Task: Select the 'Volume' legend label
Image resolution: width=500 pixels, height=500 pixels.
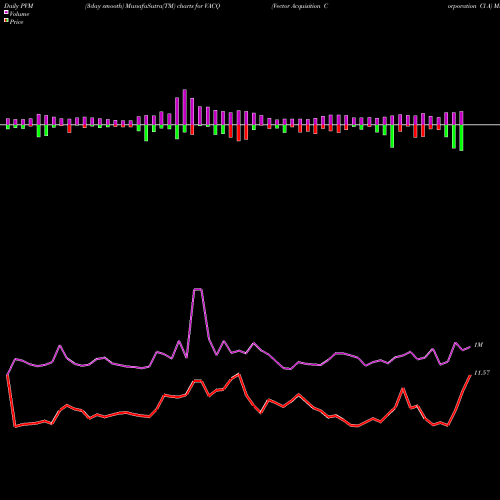Action: click(x=19, y=14)
